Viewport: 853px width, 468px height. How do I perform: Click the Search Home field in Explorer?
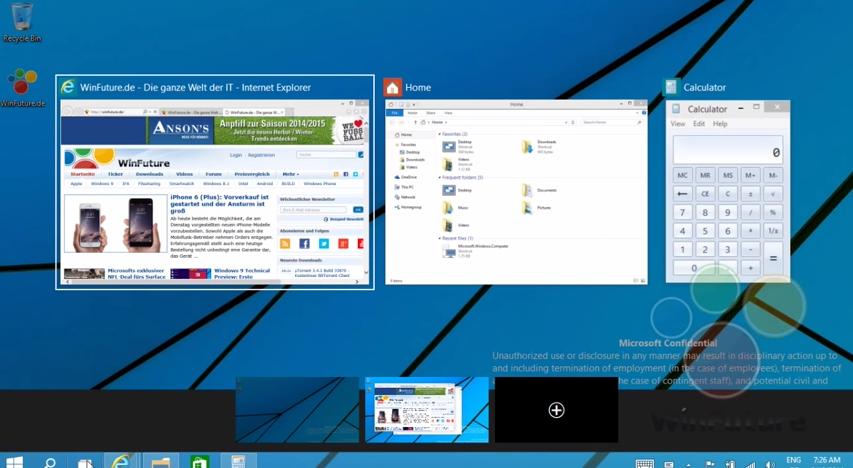[611, 122]
